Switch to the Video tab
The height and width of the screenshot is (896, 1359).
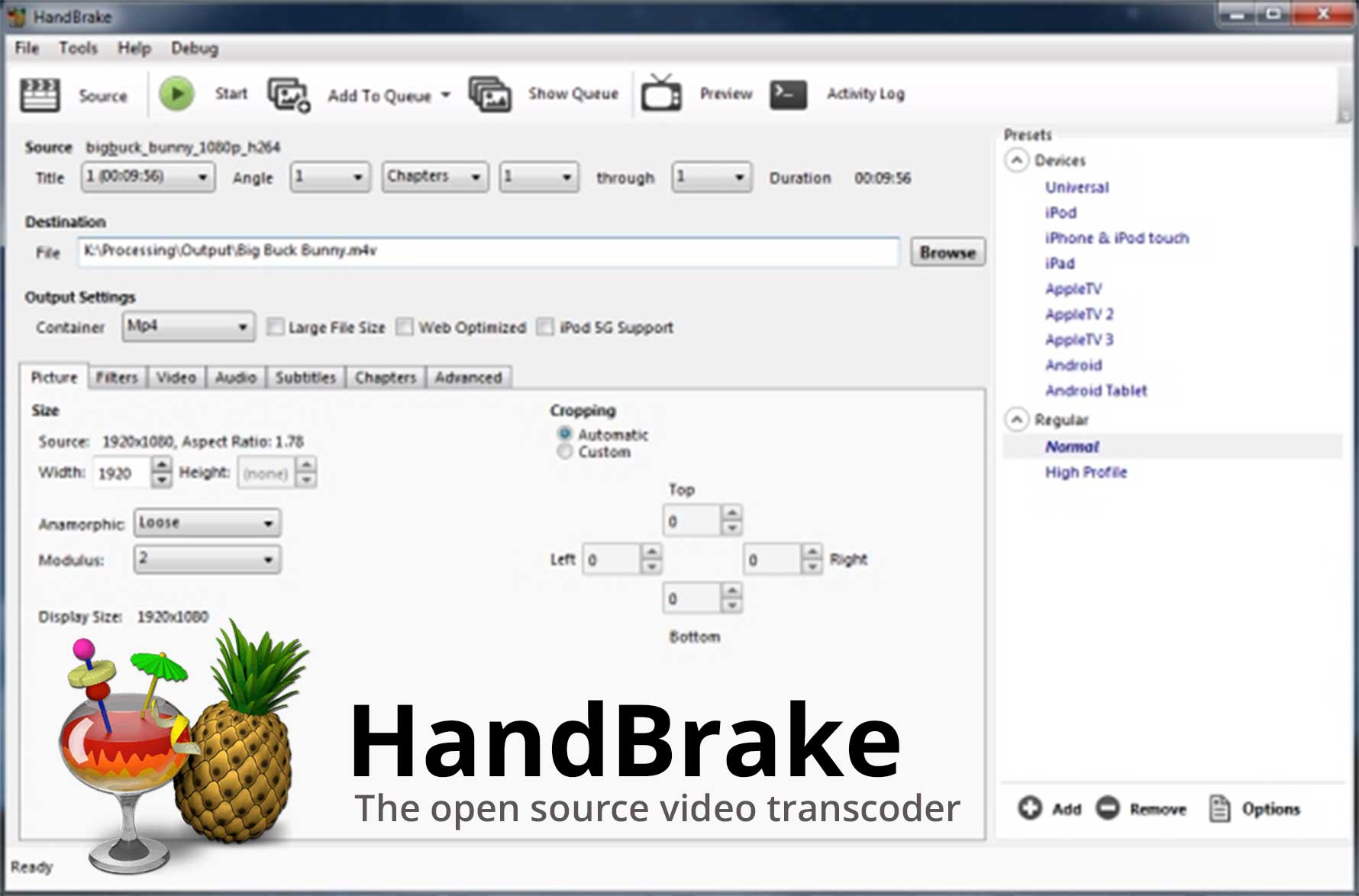coord(176,377)
